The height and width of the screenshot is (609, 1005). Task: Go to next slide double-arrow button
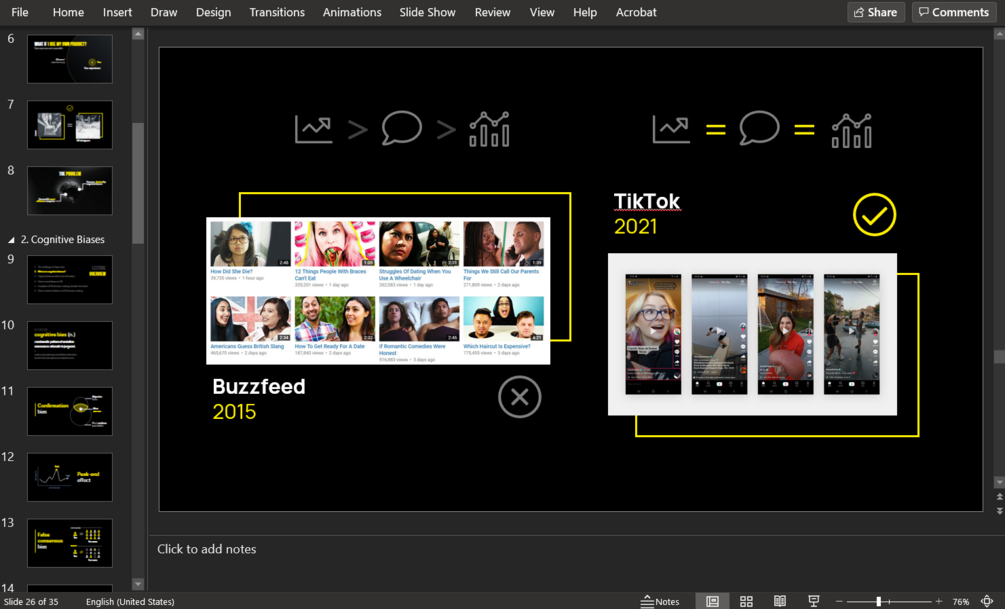pos(999,511)
